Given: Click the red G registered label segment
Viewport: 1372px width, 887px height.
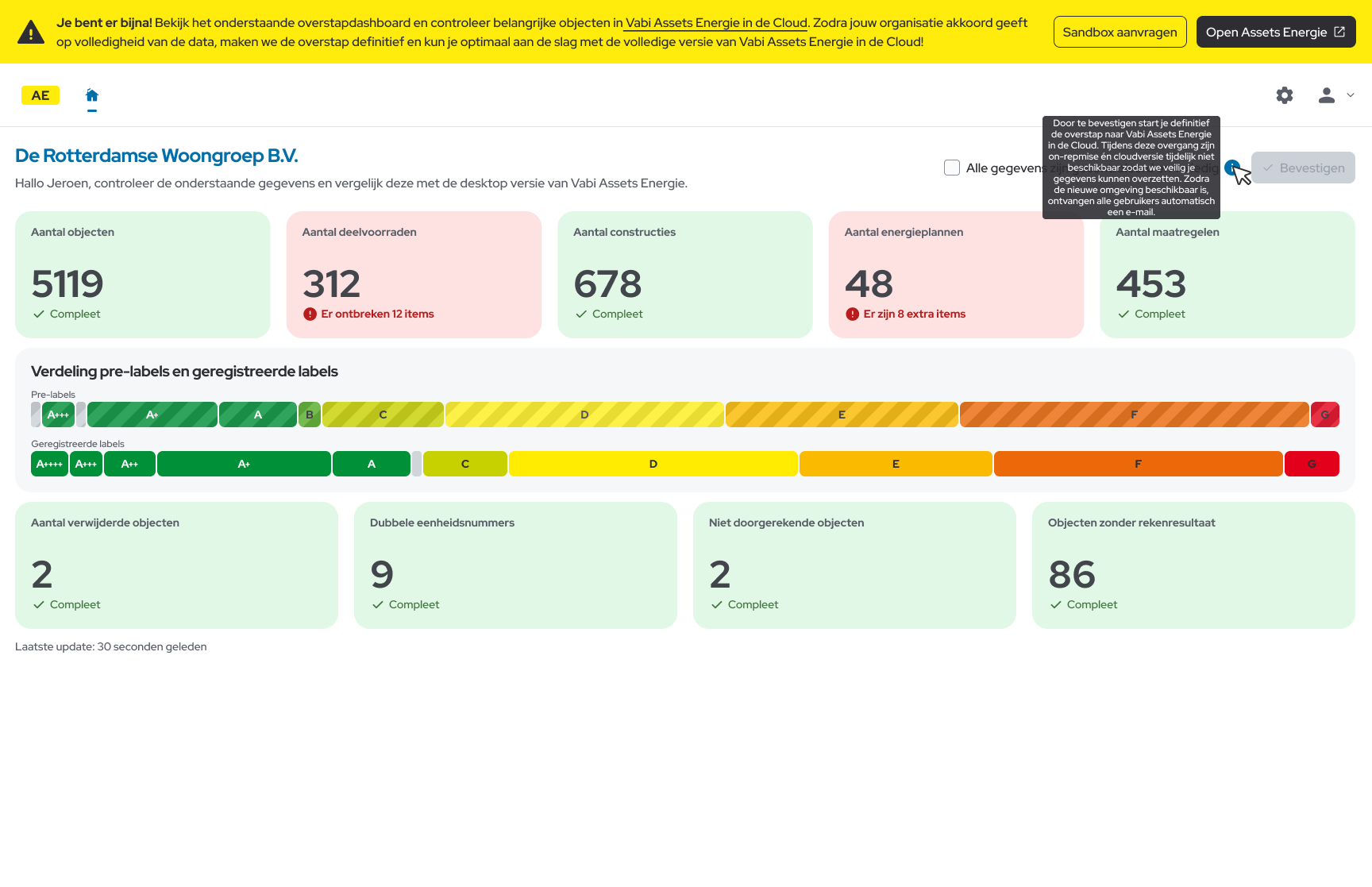Looking at the screenshot, I should click(1311, 464).
